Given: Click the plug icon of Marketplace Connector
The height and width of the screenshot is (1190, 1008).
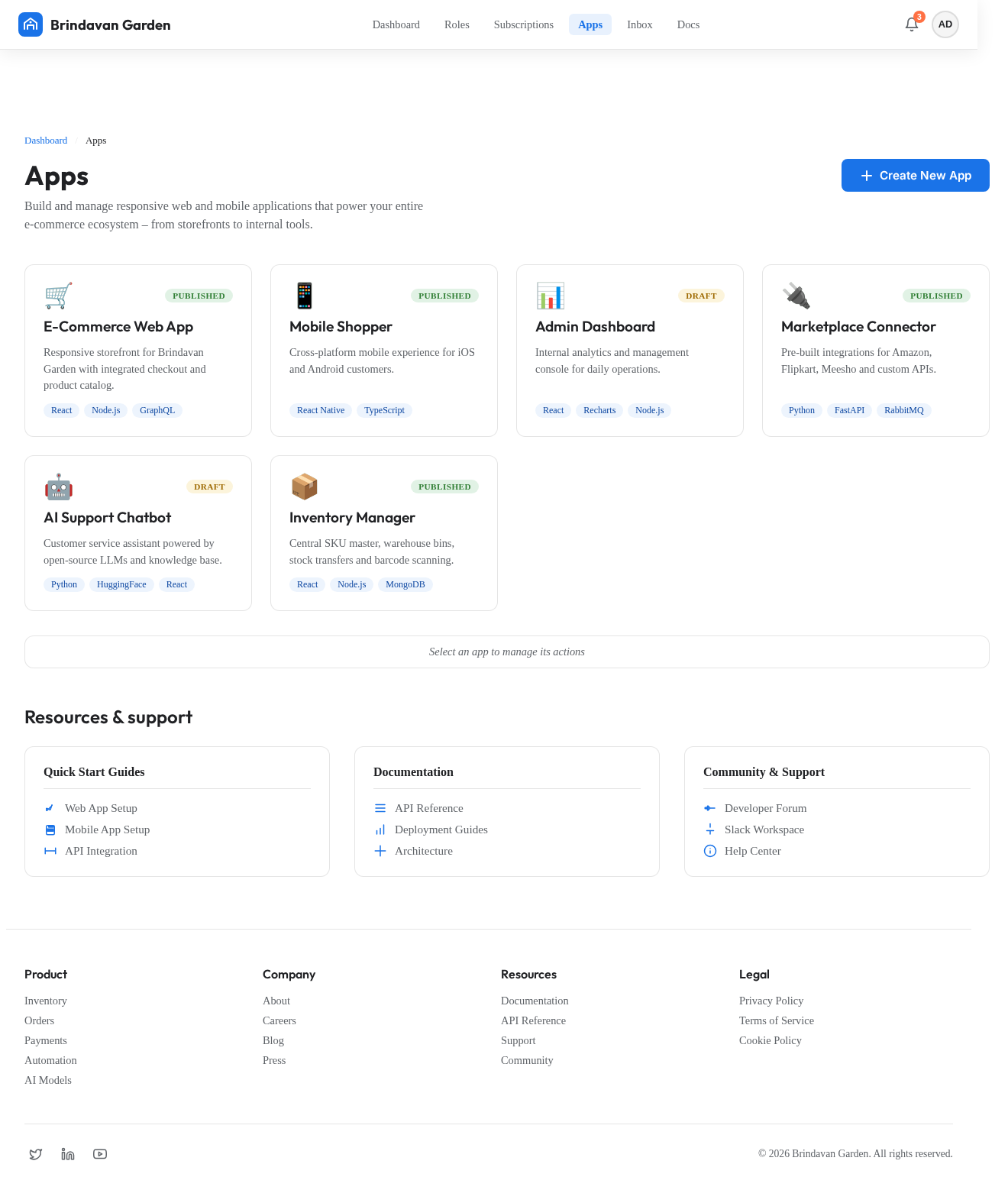Looking at the screenshot, I should coord(796,296).
